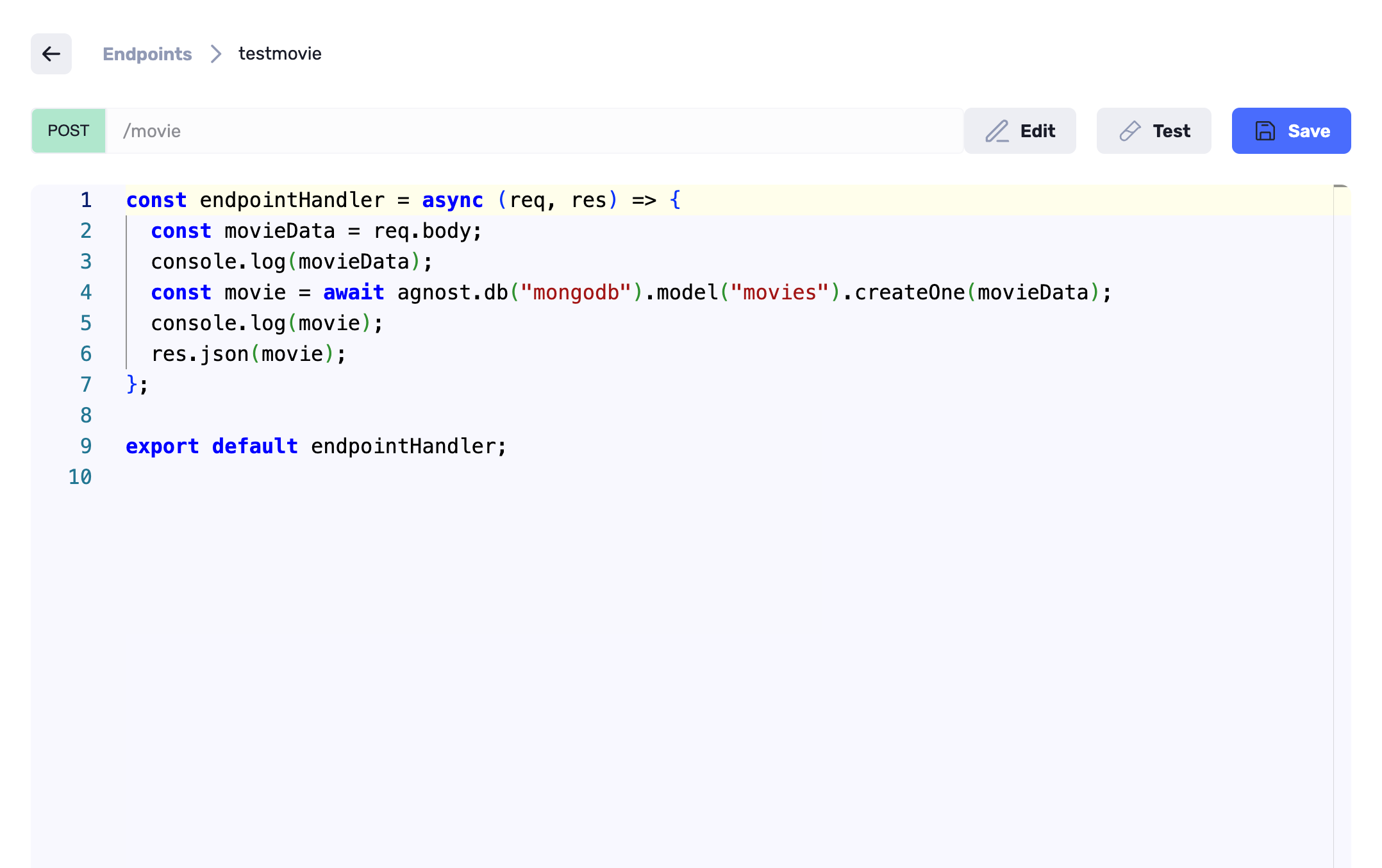
Task: Click the res.json(movie) line
Action: click(248, 354)
